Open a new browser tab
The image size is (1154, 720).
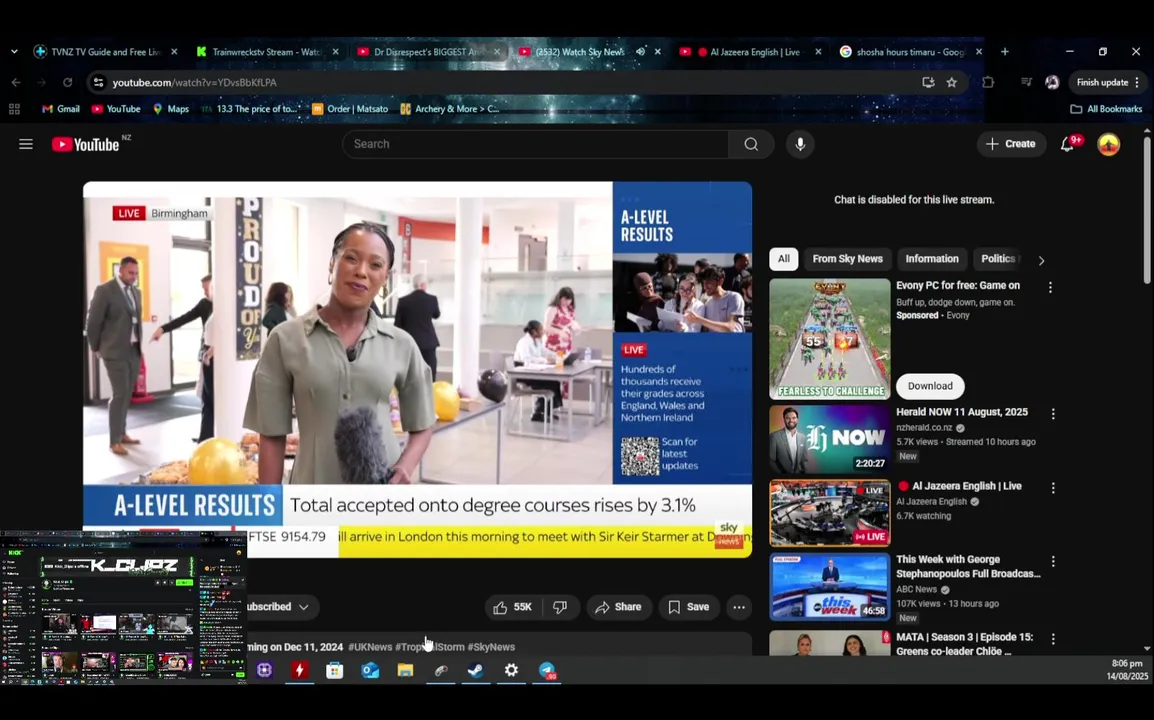pos(1005,52)
